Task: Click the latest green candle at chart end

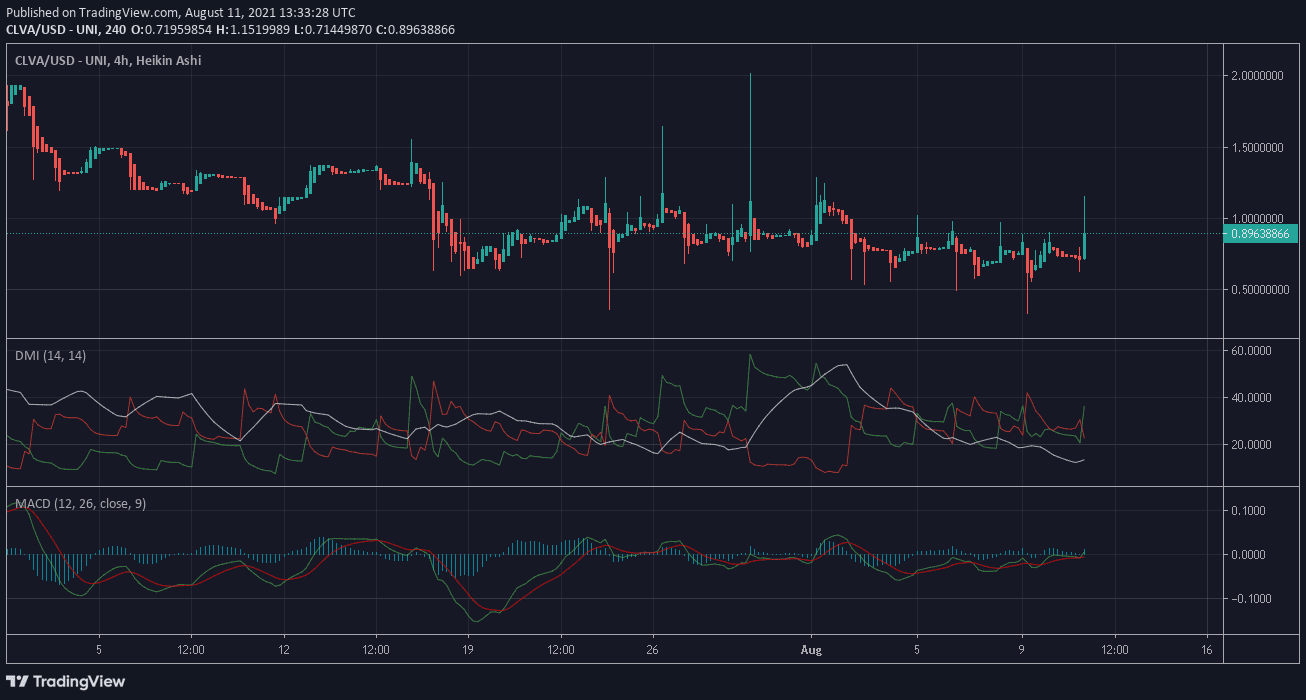Action: click(x=1085, y=245)
